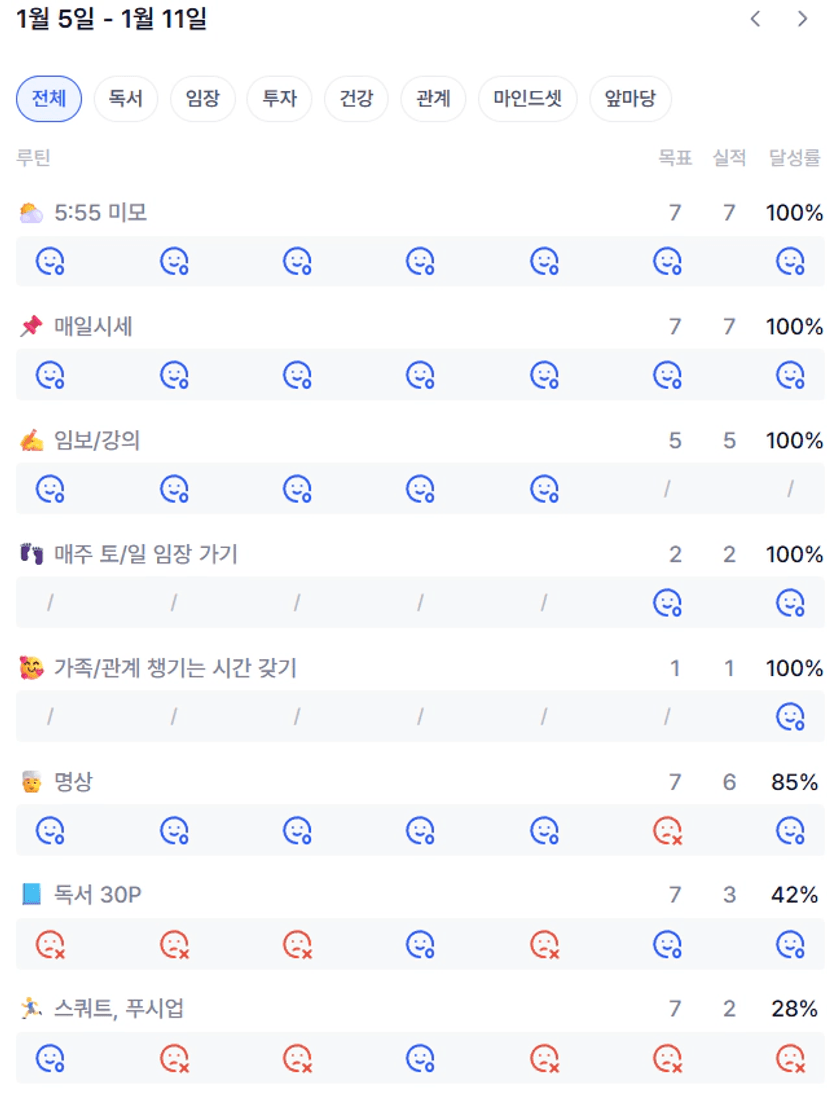Screen dimensions: 827x1097
Task: Toggle the failed sixth-day status for 명상
Action: [x=667, y=831]
